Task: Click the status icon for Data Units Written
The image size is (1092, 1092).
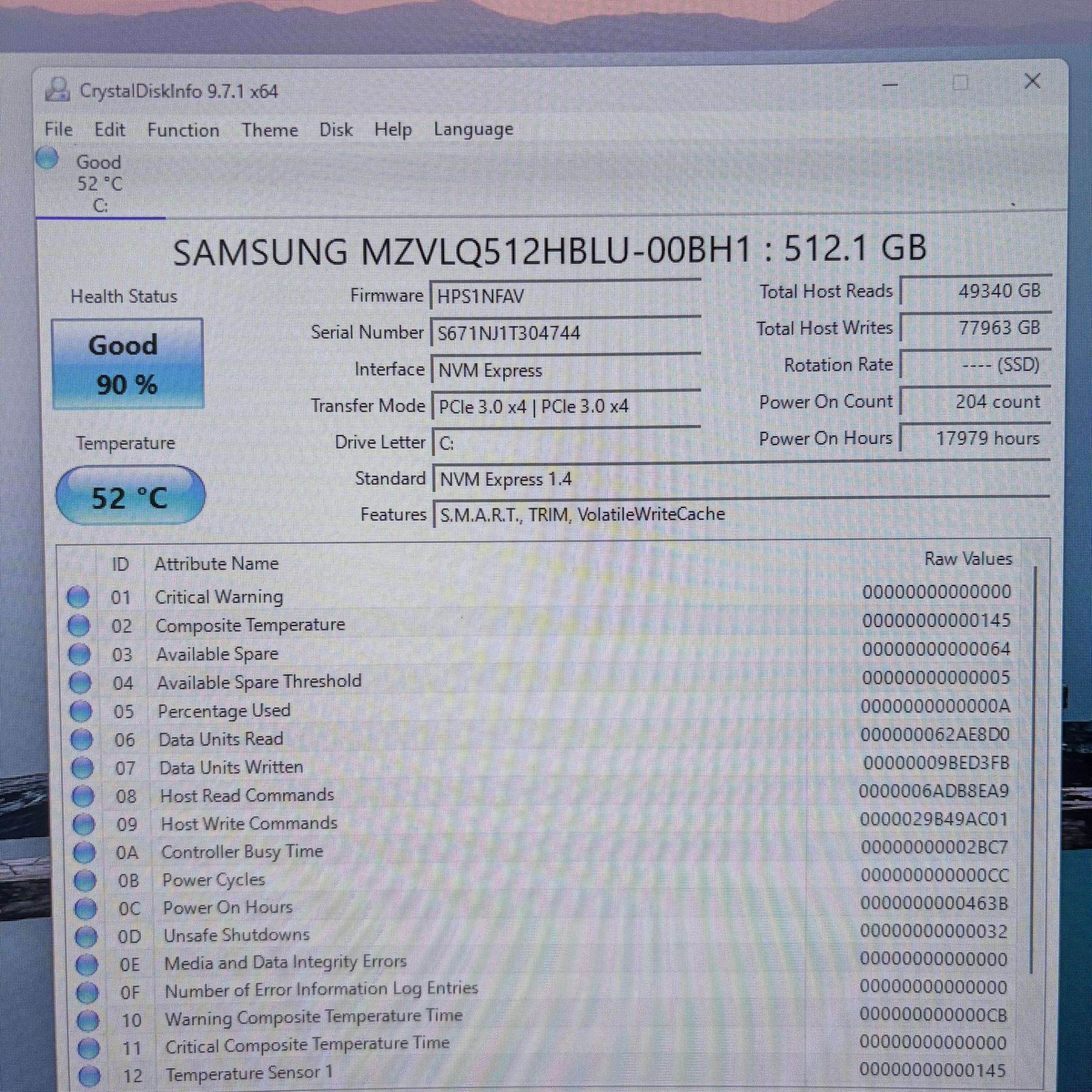Action: [x=83, y=768]
